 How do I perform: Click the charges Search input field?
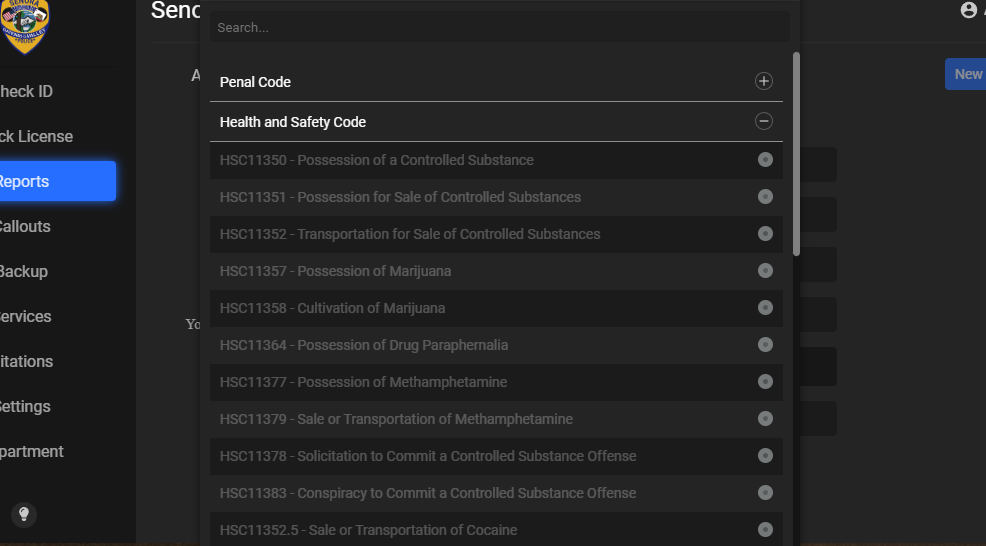point(500,27)
